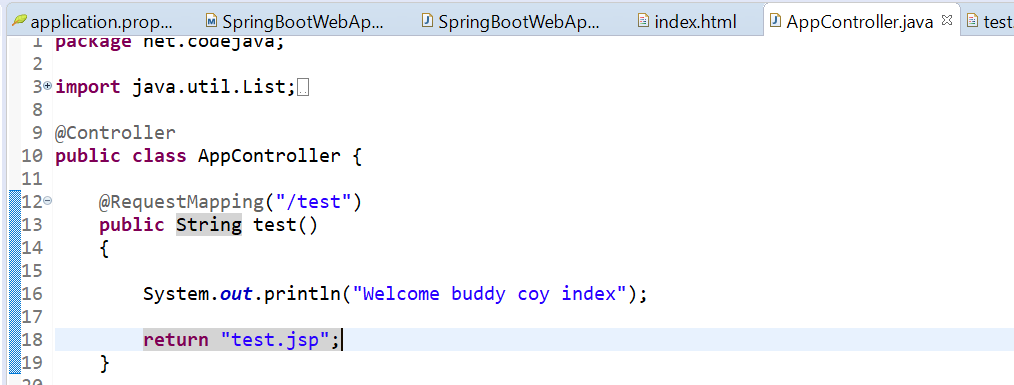
Task: Close the AppController.java tab
Action: (x=947, y=21)
